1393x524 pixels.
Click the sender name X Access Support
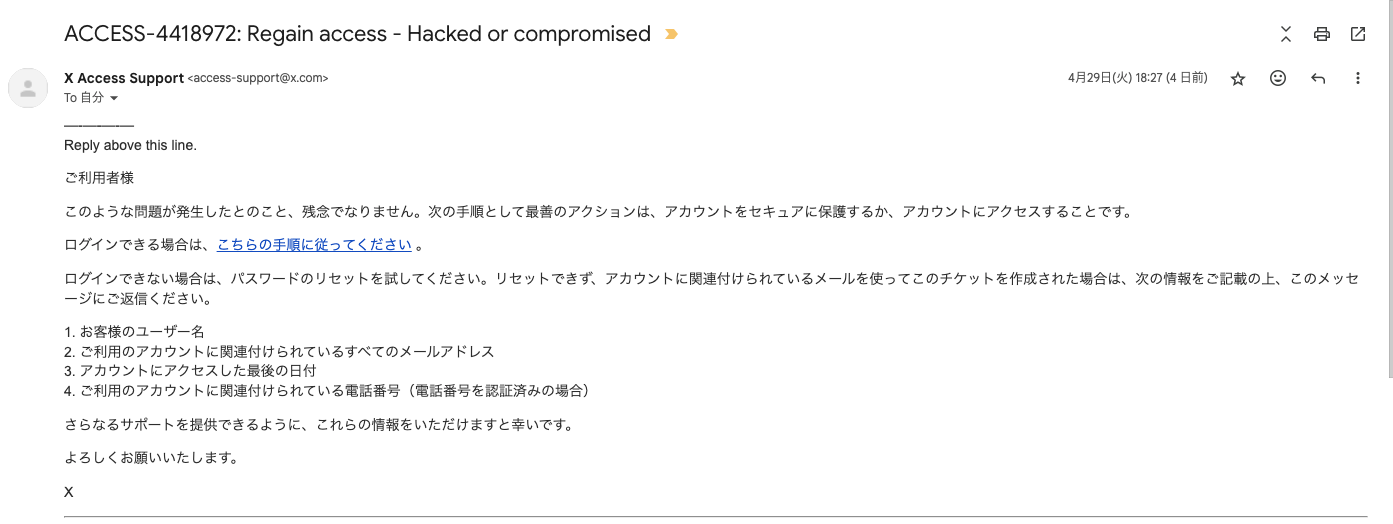[124, 78]
